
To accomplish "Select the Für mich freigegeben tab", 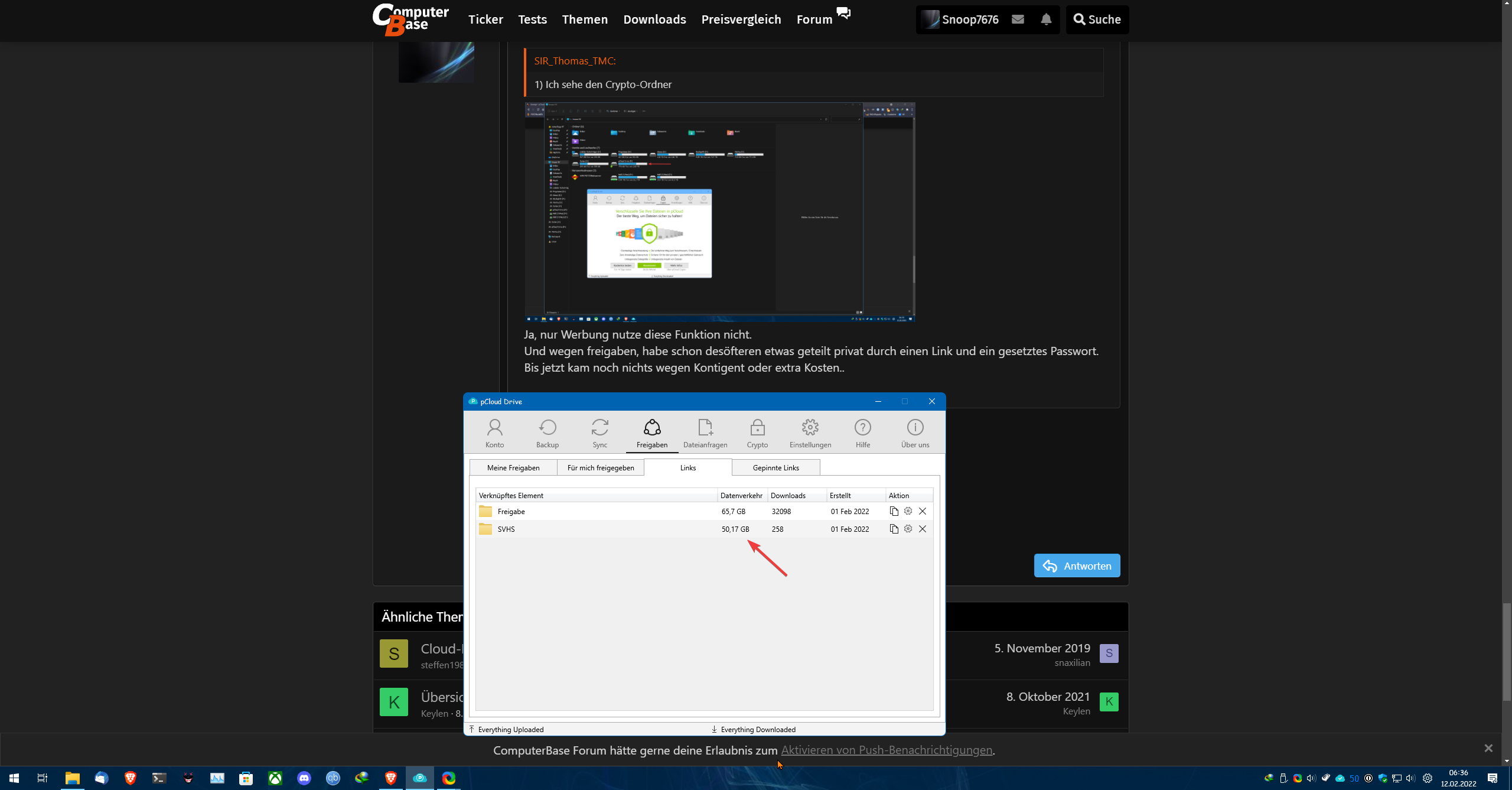I will (x=600, y=467).
